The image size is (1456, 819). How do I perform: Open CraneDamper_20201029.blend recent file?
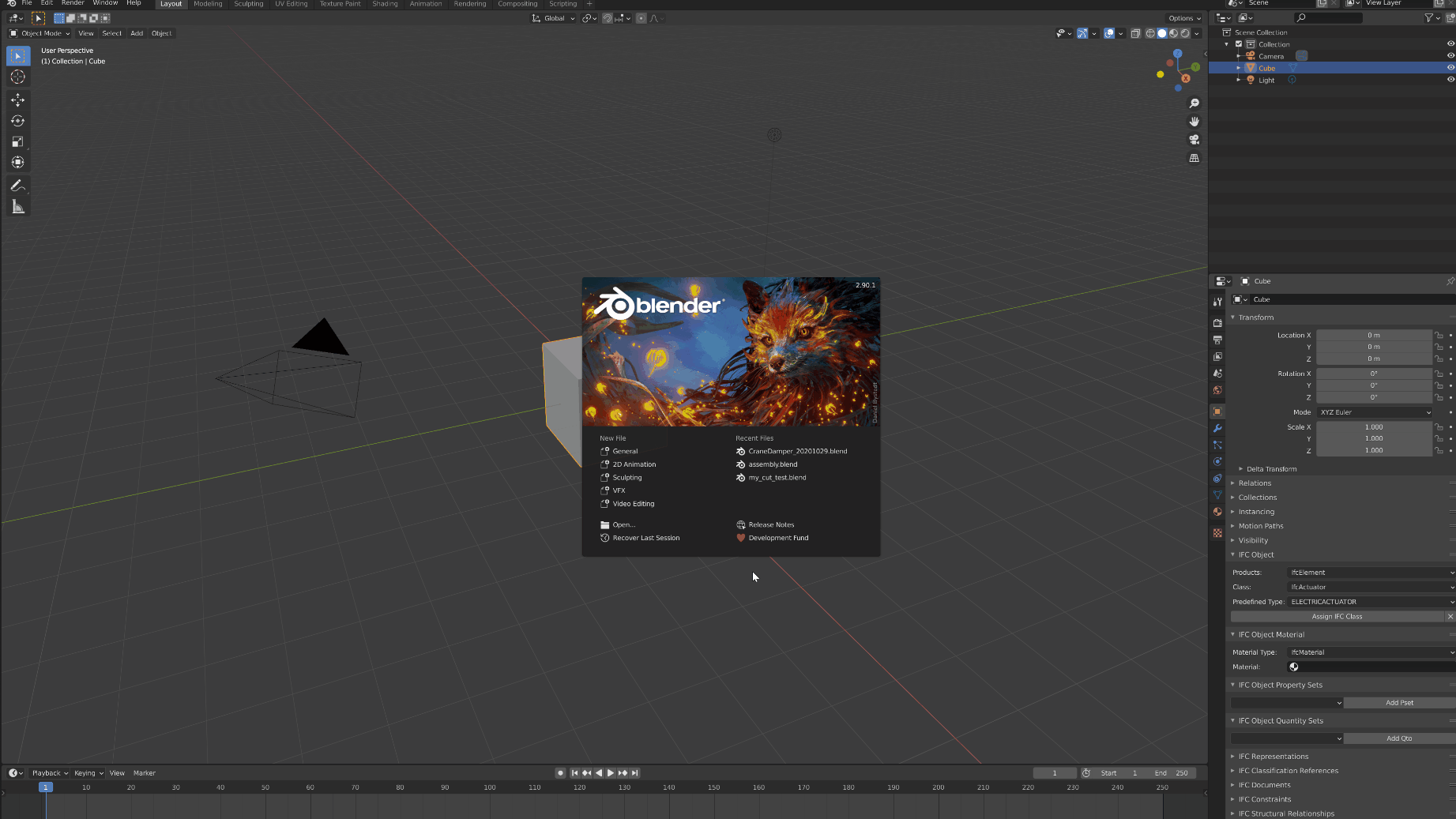791,452
